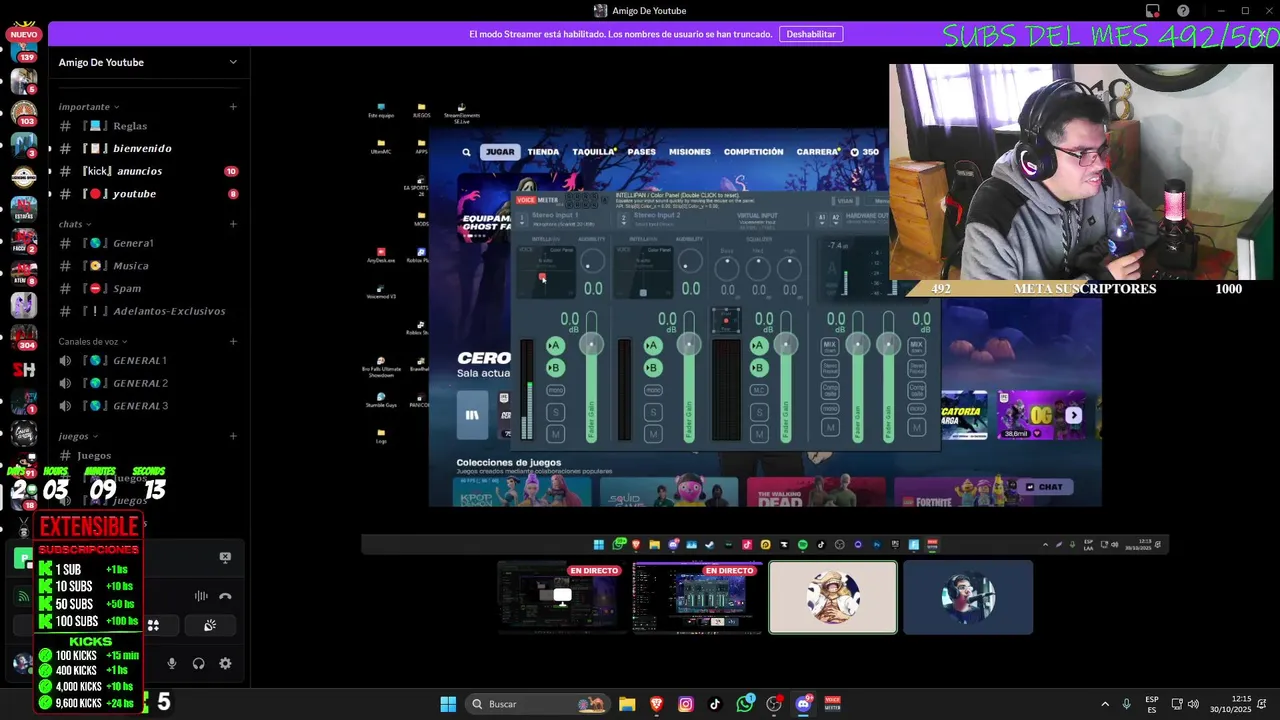
Task: Toggle Mute M on Stereo Input 1
Action: (x=555, y=434)
